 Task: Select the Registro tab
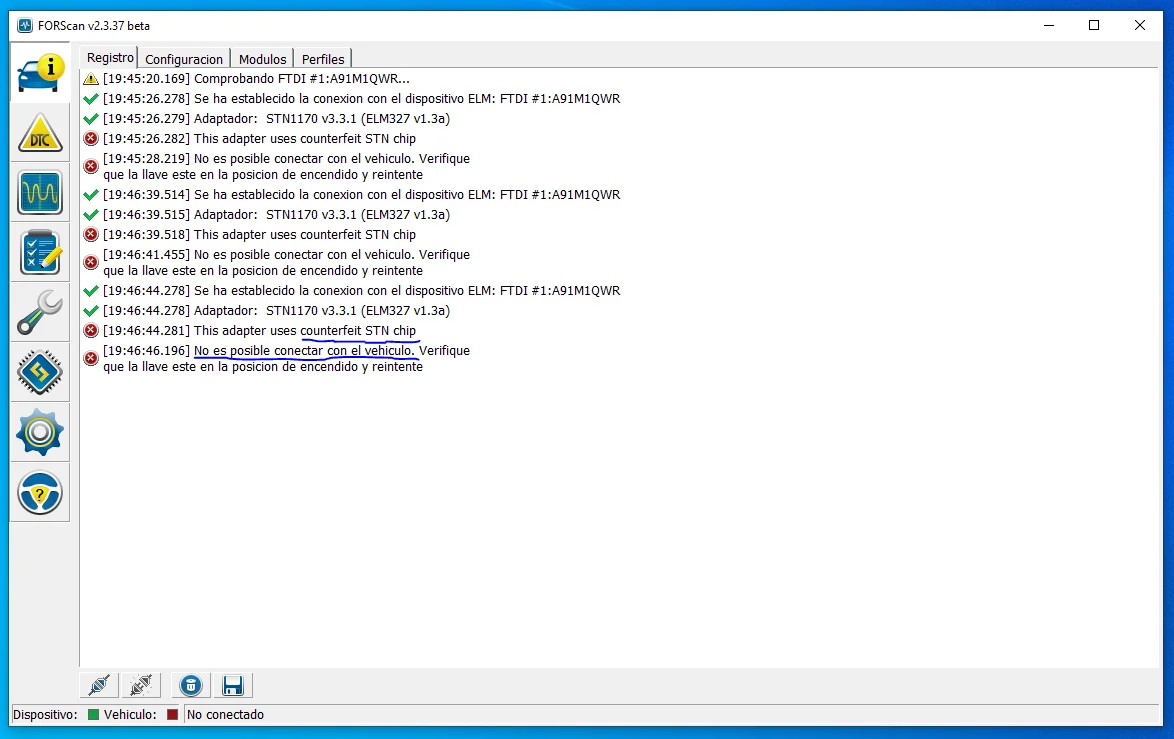[110, 58]
